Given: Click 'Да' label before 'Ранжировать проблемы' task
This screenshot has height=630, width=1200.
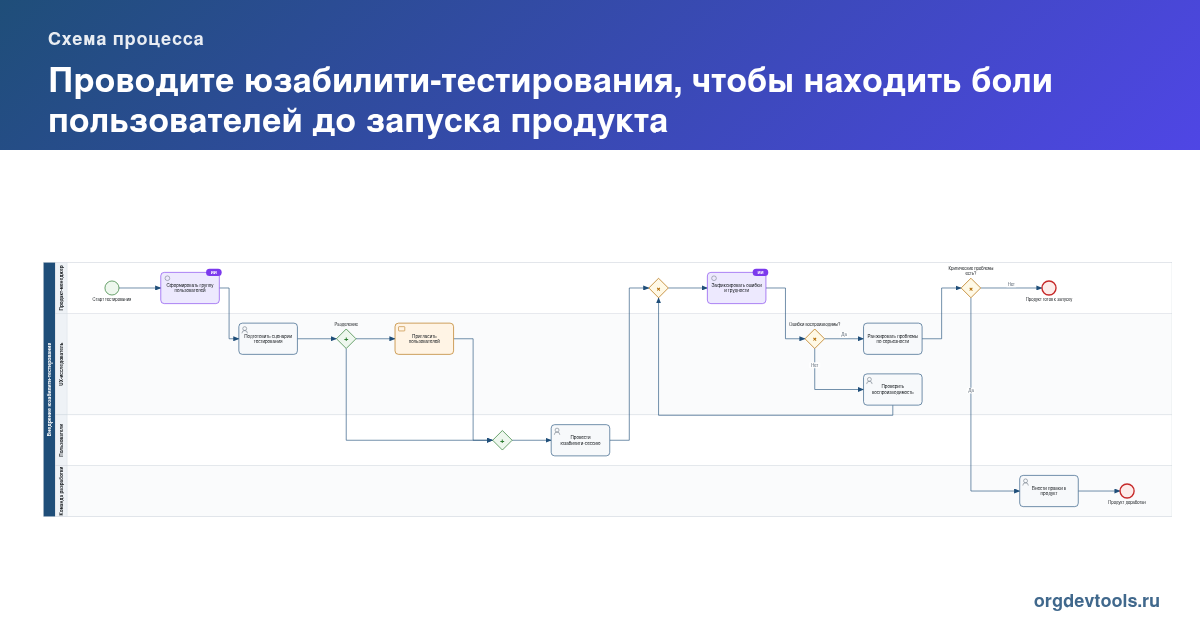Looking at the screenshot, I should pos(844,334).
